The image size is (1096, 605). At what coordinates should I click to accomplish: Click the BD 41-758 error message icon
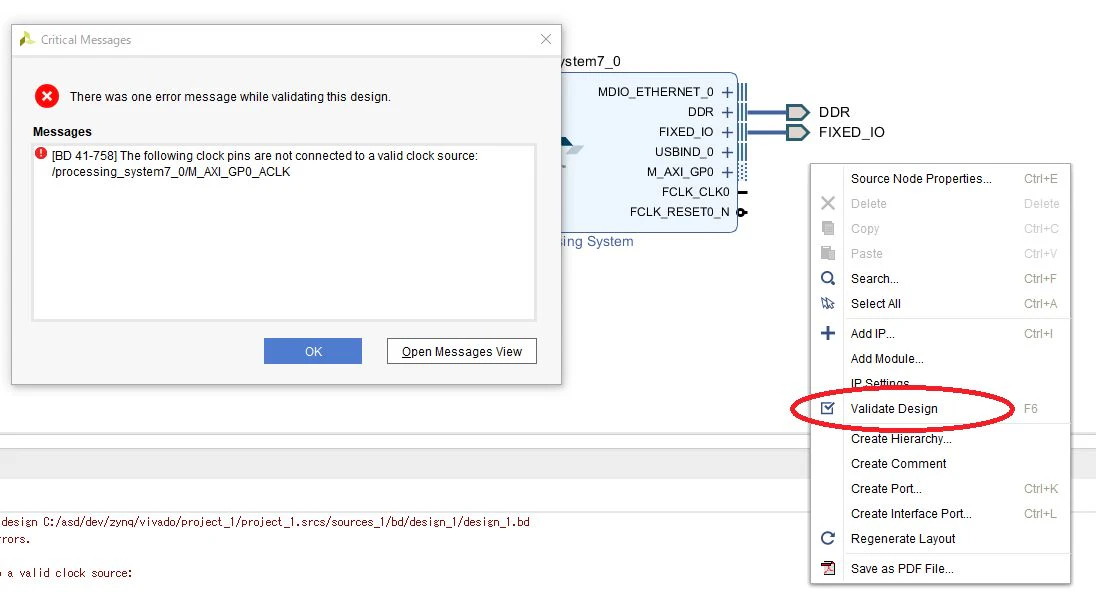click(x=41, y=154)
